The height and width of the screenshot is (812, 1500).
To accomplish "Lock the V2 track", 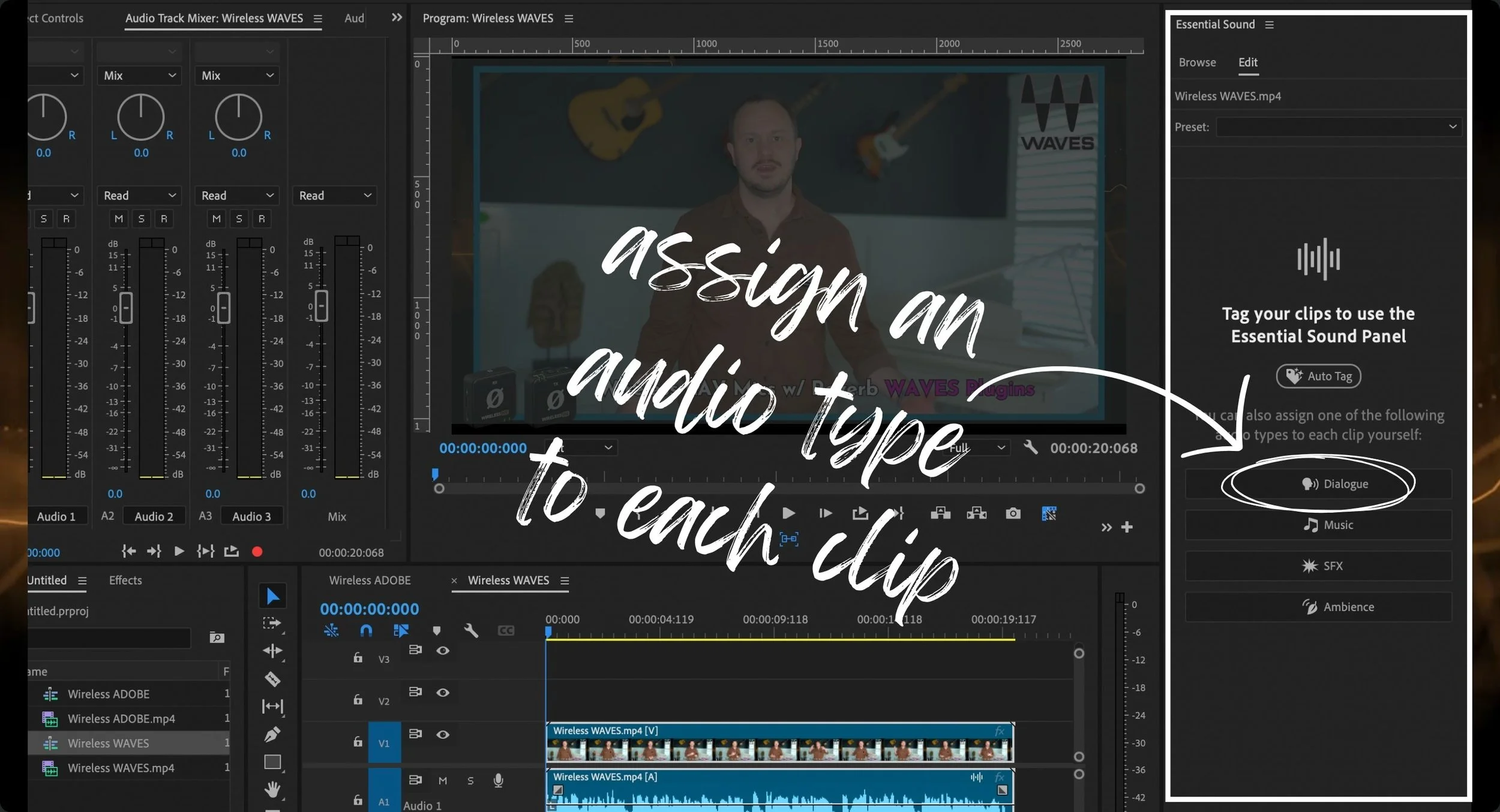I will [x=358, y=700].
